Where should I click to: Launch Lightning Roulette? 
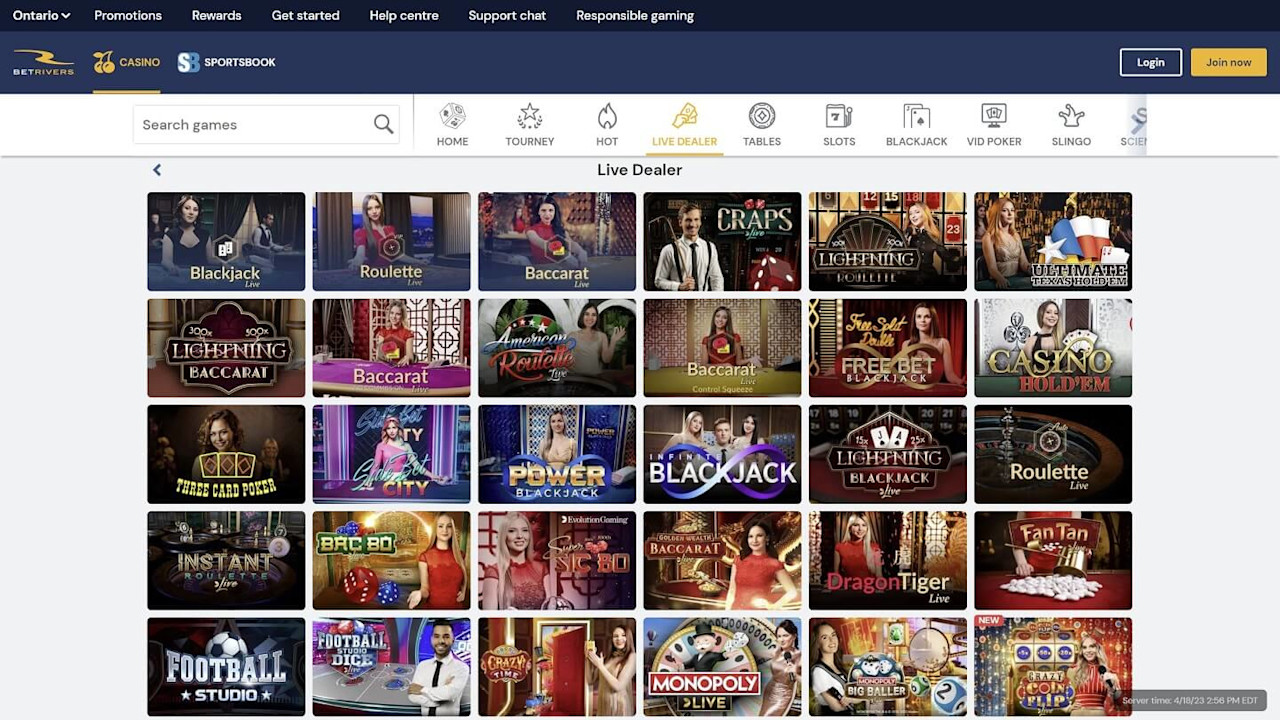point(888,241)
